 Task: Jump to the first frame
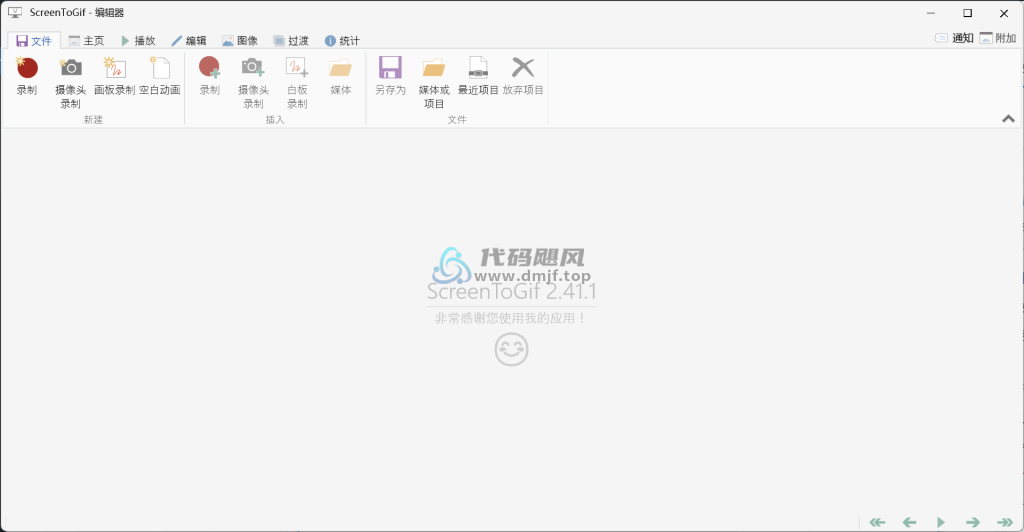click(x=877, y=522)
